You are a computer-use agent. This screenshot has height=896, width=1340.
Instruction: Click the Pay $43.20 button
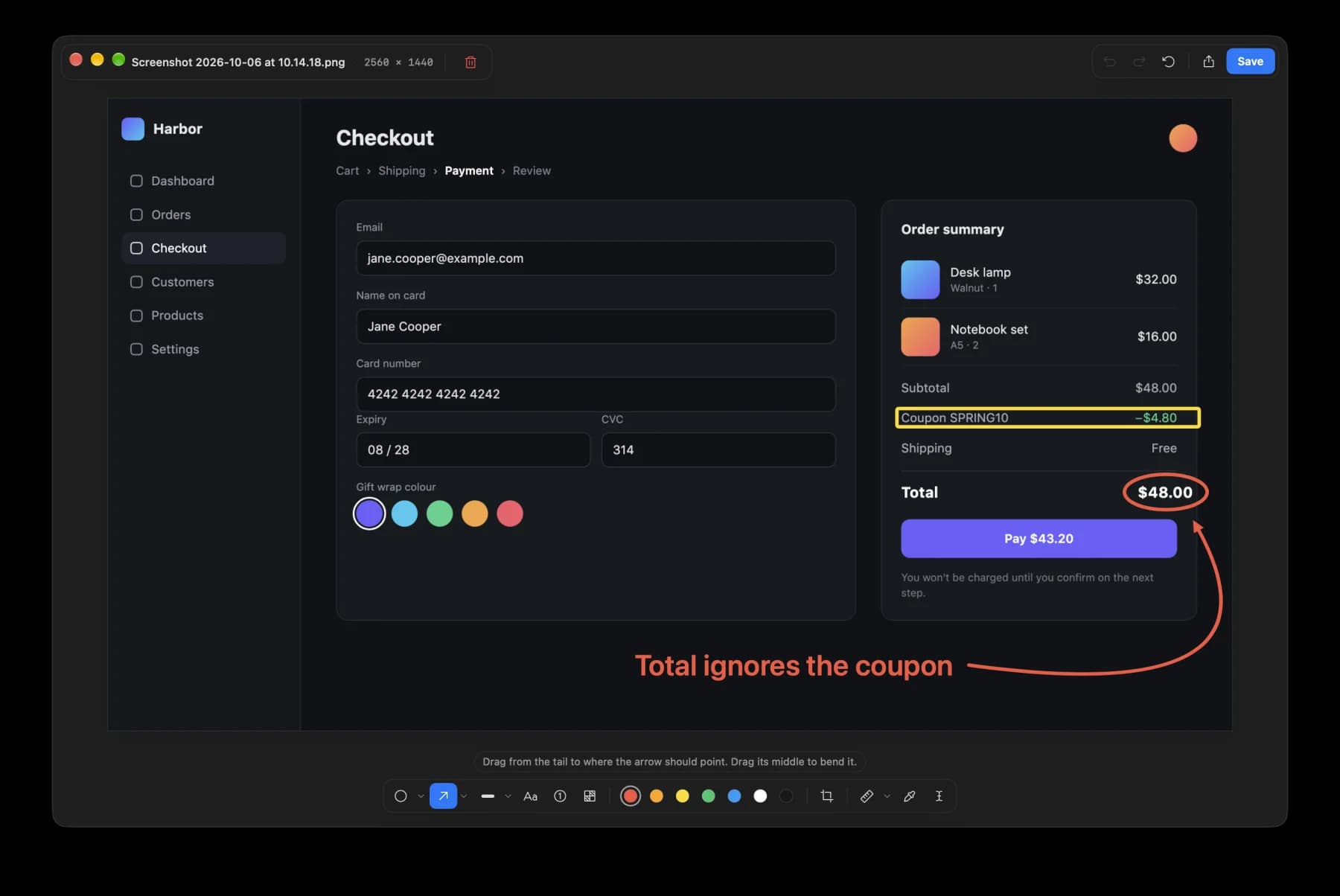(1038, 538)
